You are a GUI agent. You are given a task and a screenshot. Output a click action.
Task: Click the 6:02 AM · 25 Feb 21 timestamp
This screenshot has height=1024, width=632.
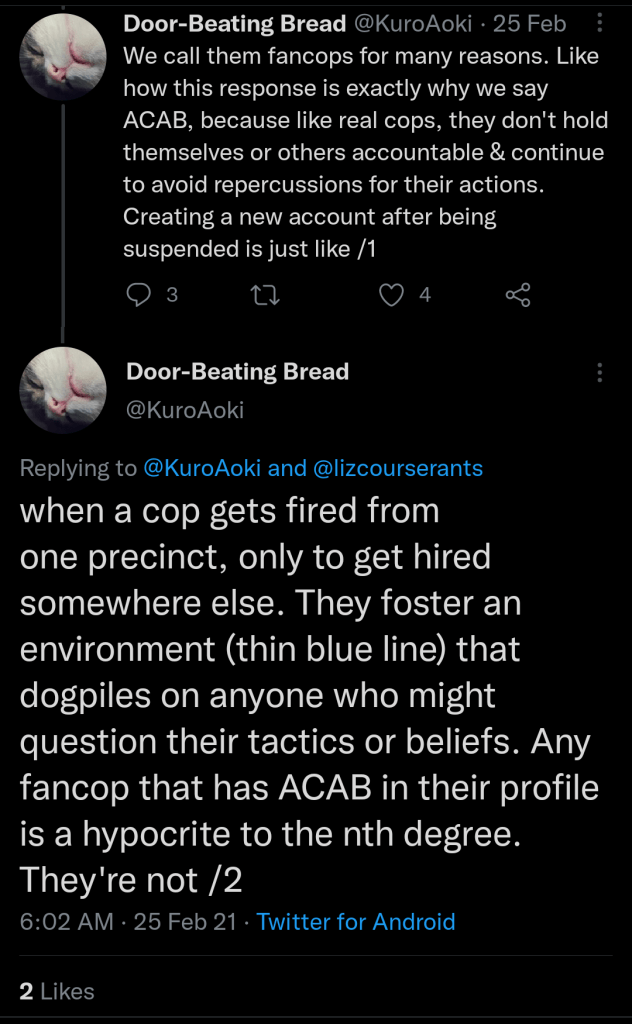[128, 922]
